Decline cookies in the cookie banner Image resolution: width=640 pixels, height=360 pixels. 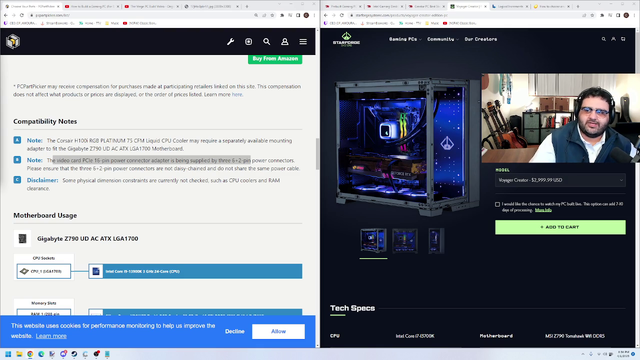coord(235,331)
